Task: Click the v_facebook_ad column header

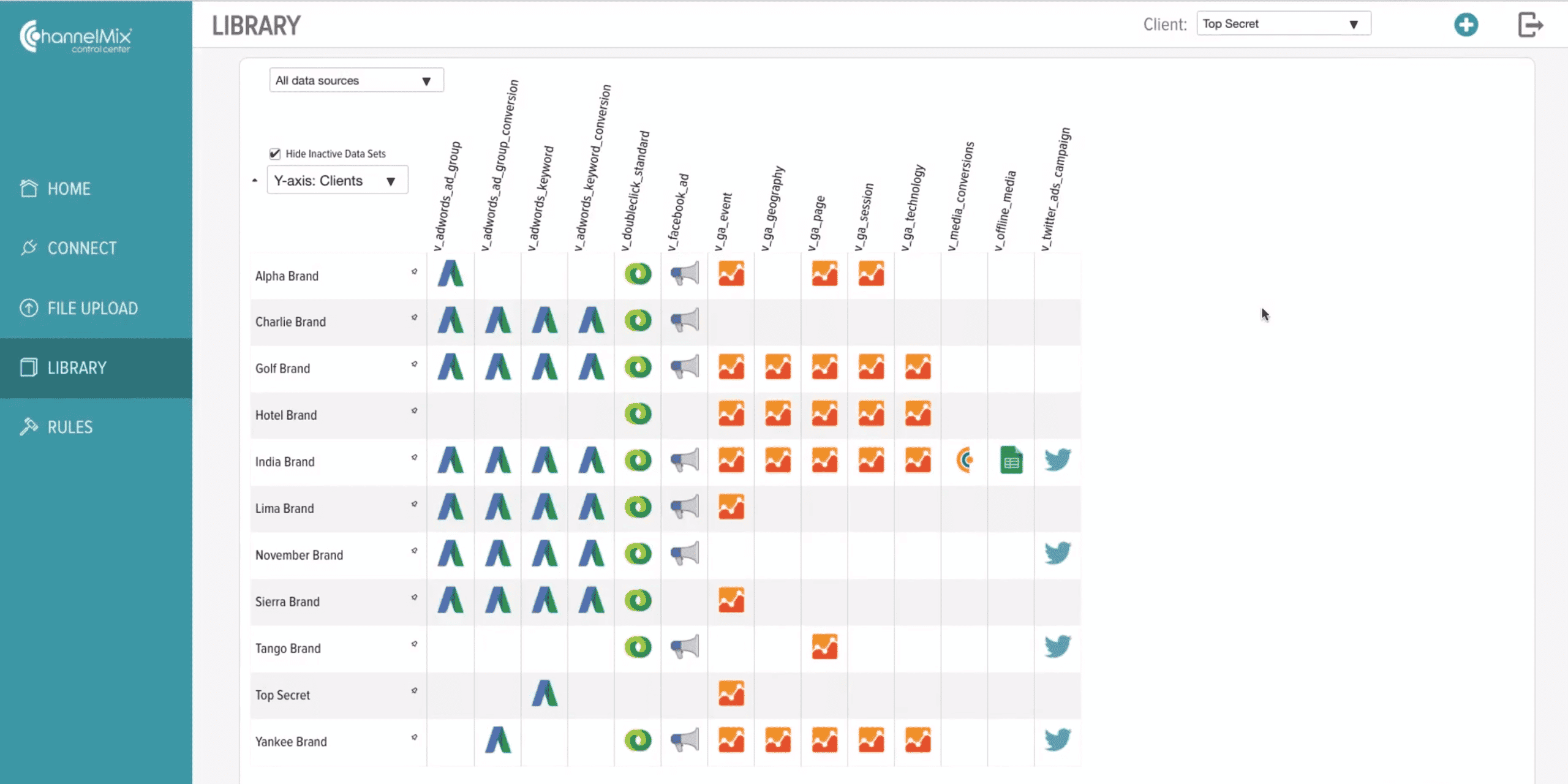Action: pos(678,212)
